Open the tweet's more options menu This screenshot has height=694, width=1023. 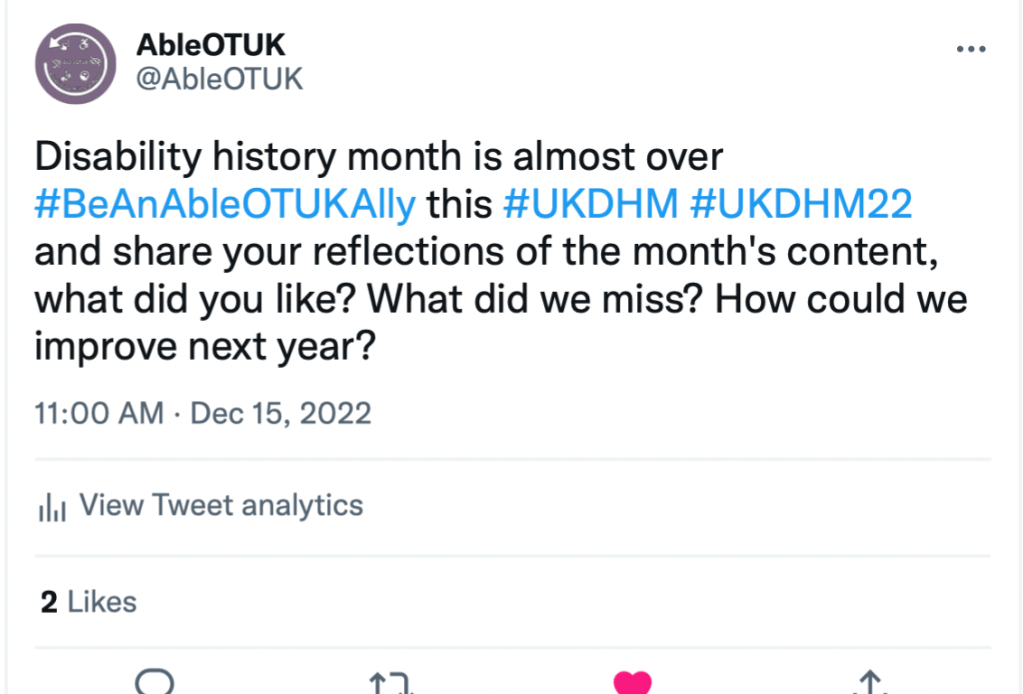pos(970,49)
